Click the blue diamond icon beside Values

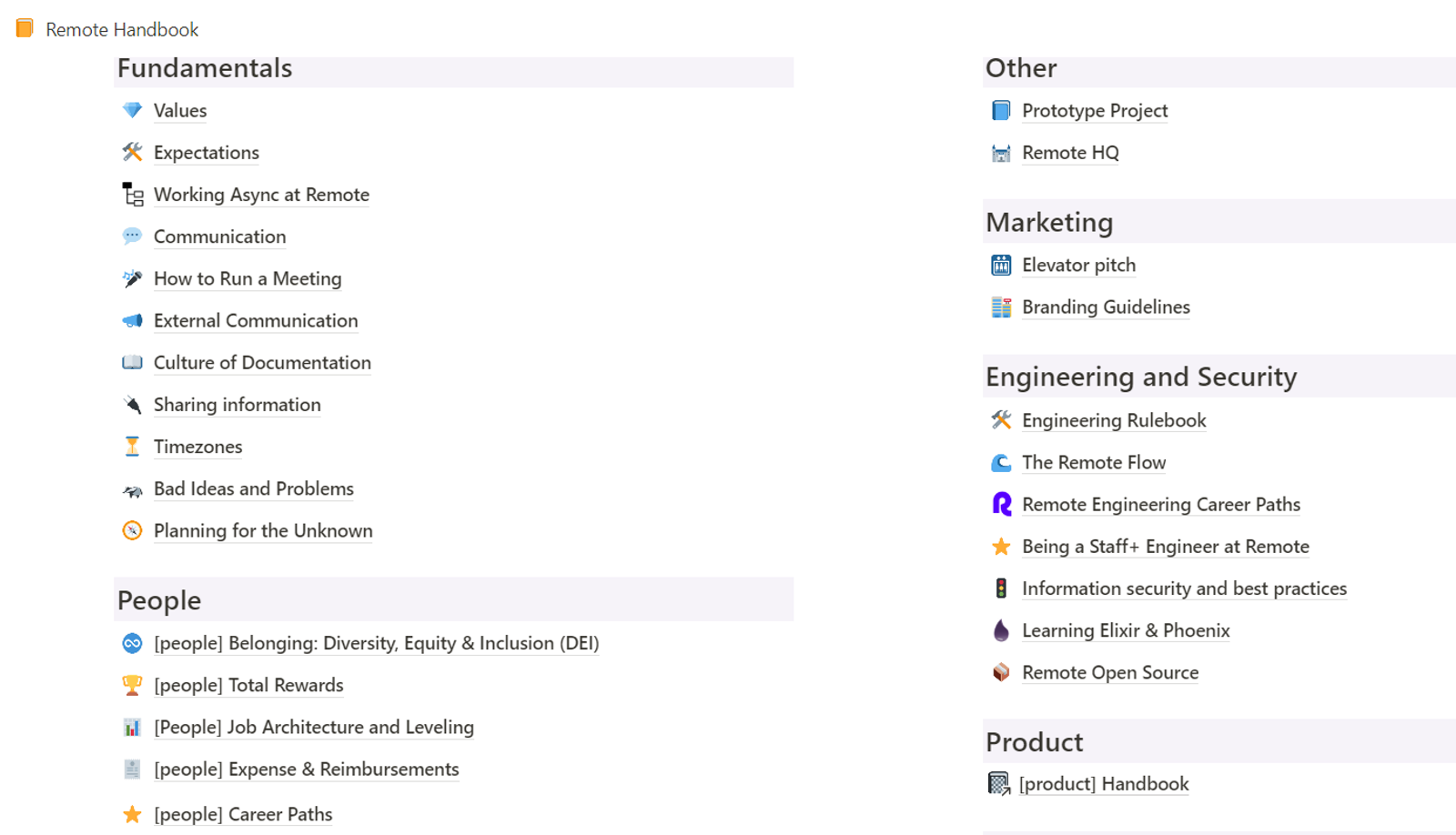[x=132, y=110]
